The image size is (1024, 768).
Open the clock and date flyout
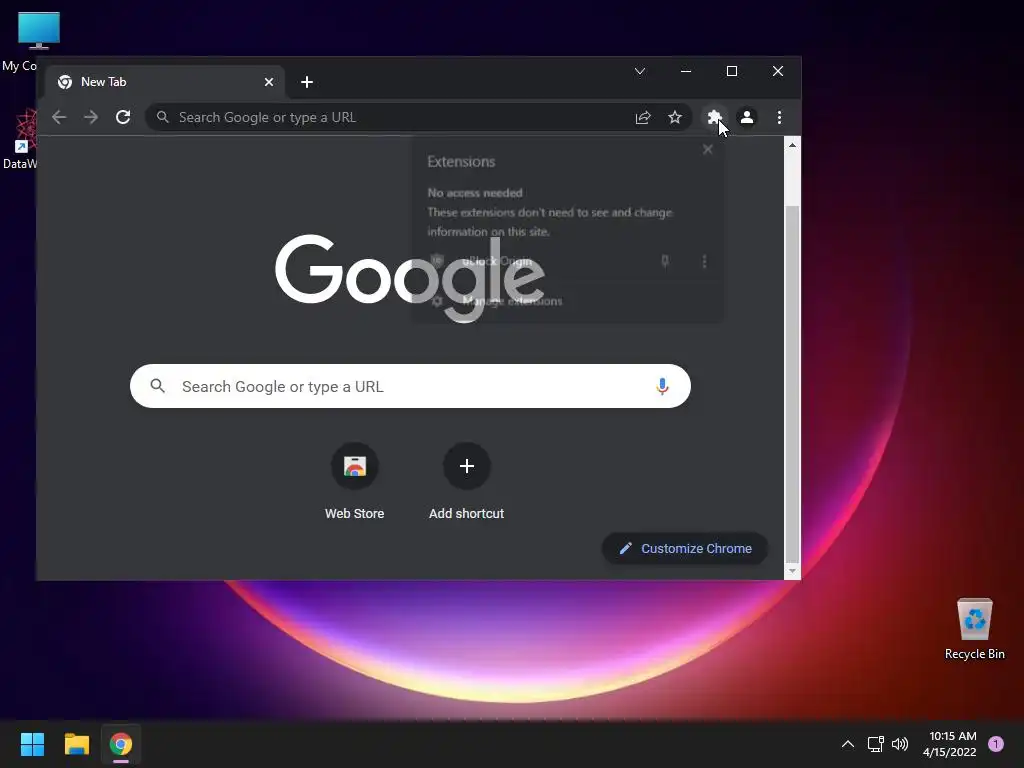click(950, 744)
